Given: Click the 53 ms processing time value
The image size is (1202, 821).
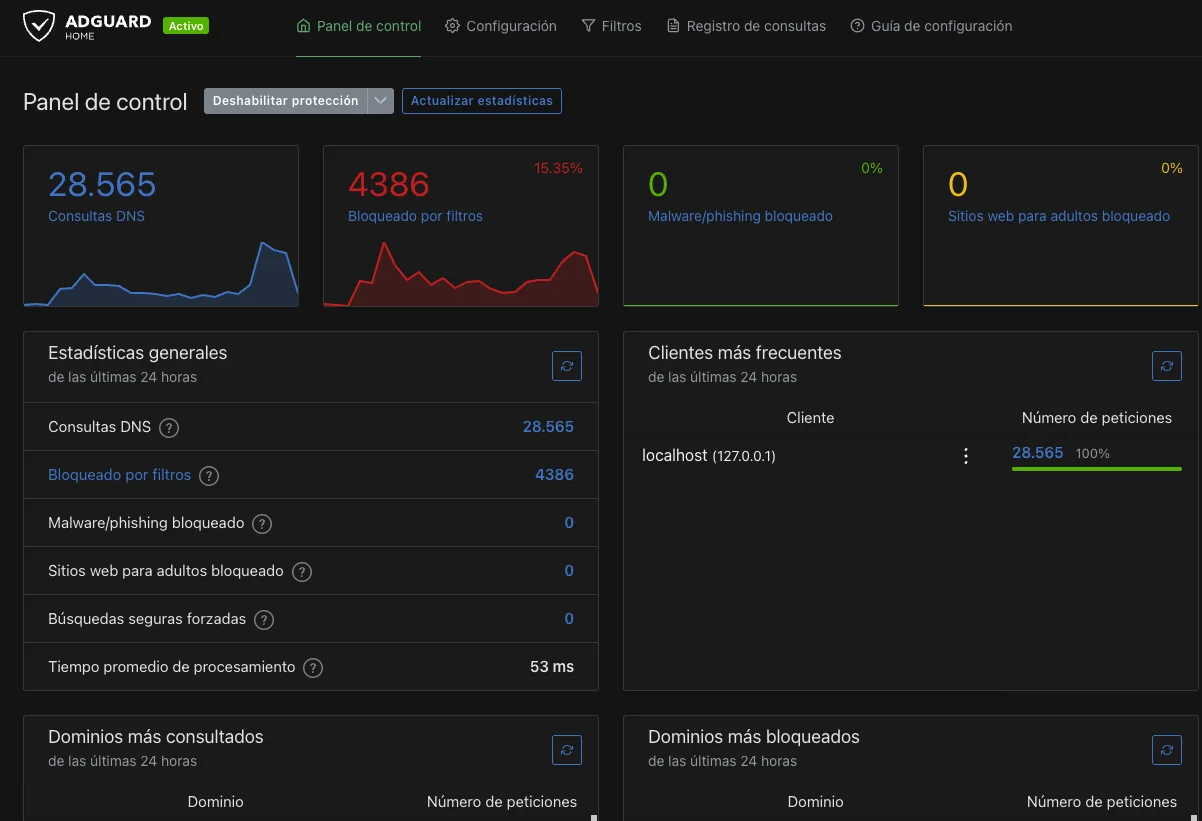Looking at the screenshot, I should coord(552,667).
